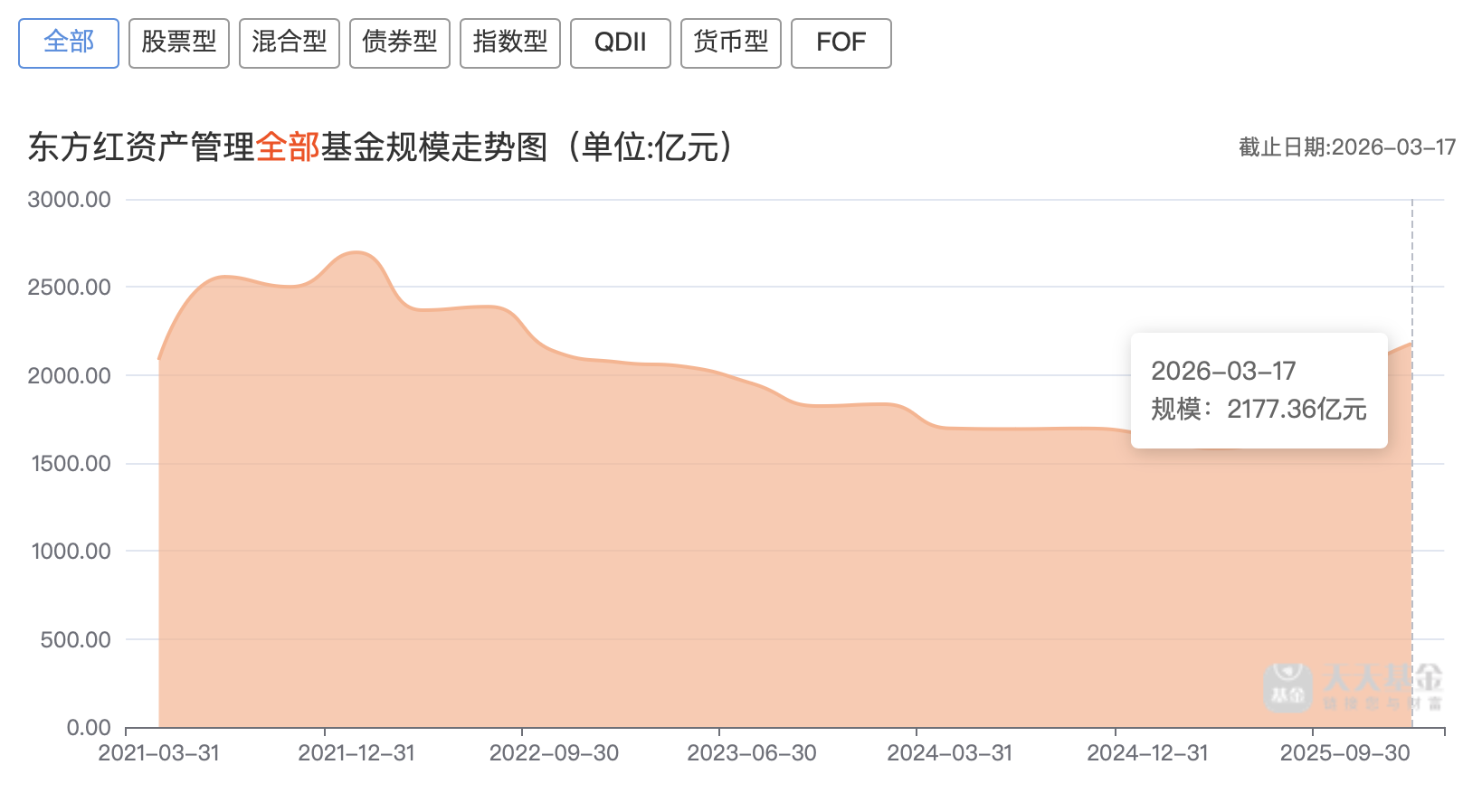
Task: Select the 货币型 fund tab
Action: coord(731,42)
